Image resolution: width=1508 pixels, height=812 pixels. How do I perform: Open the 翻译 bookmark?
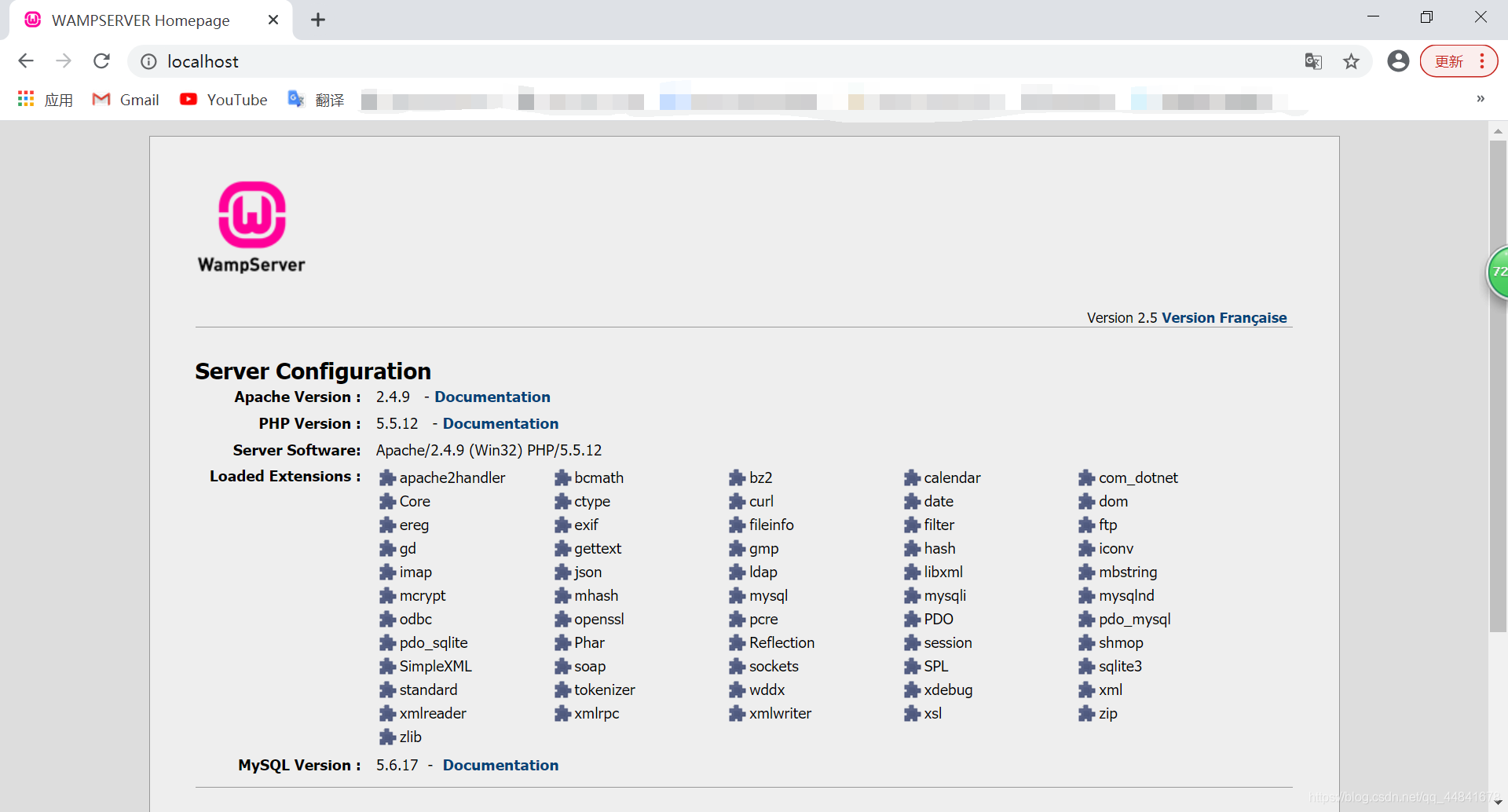pyautogui.click(x=317, y=100)
